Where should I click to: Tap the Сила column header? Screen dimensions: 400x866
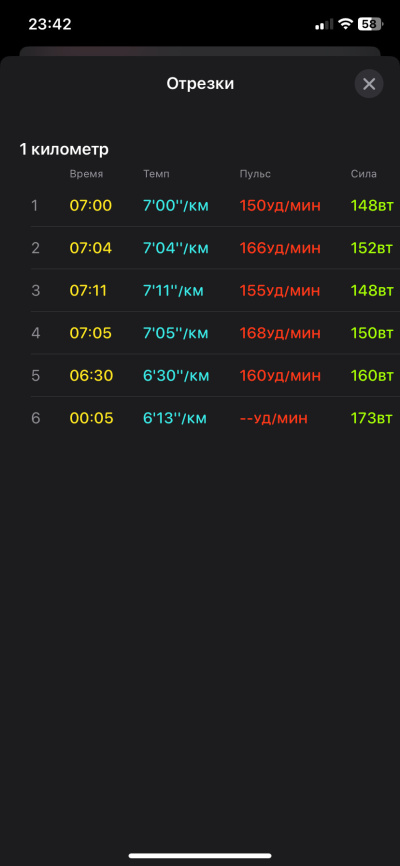[x=364, y=174]
